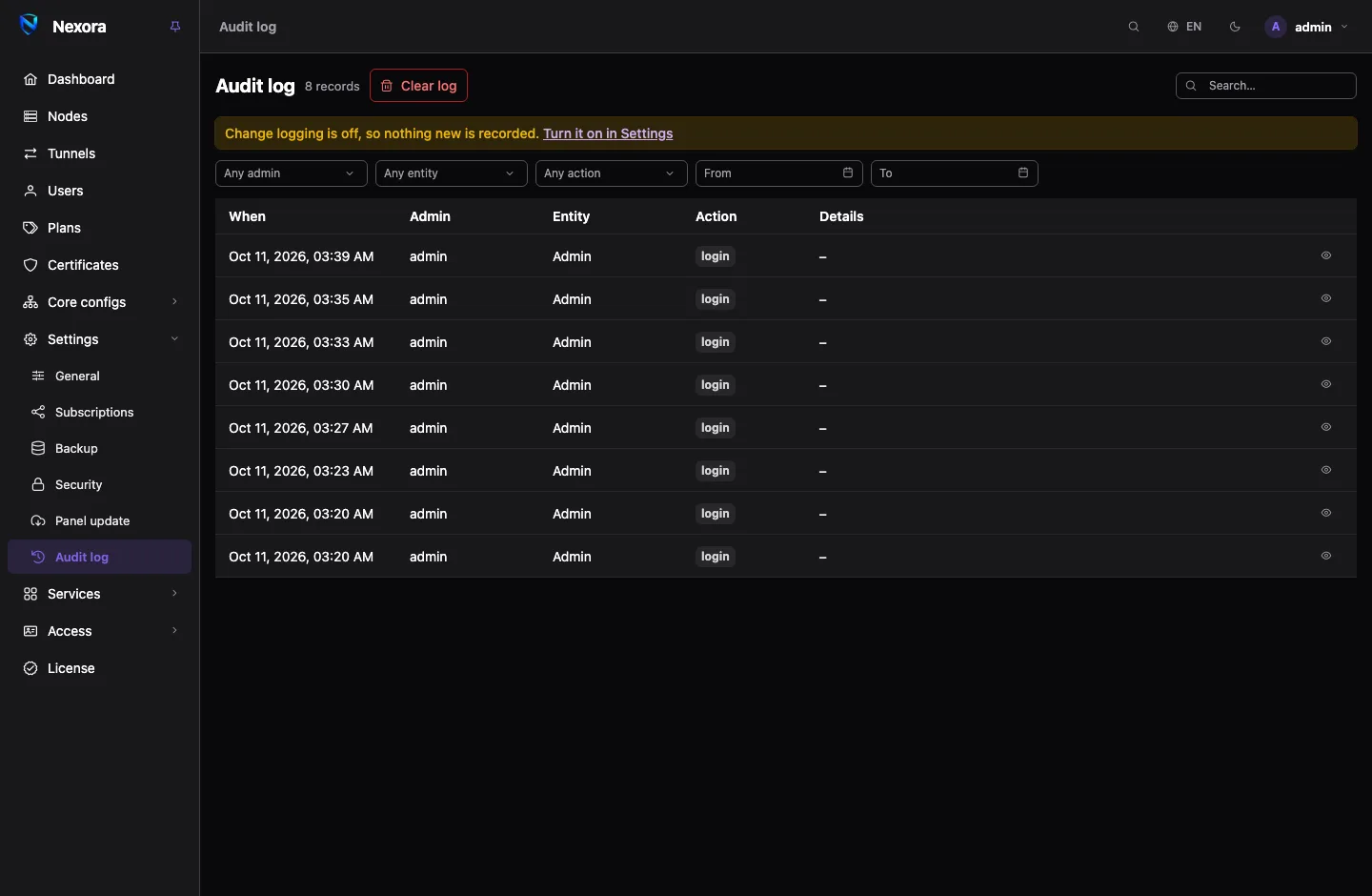Screen dimensions: 1372x896
Task: Open the Users page
Action: tap(99, 191)
